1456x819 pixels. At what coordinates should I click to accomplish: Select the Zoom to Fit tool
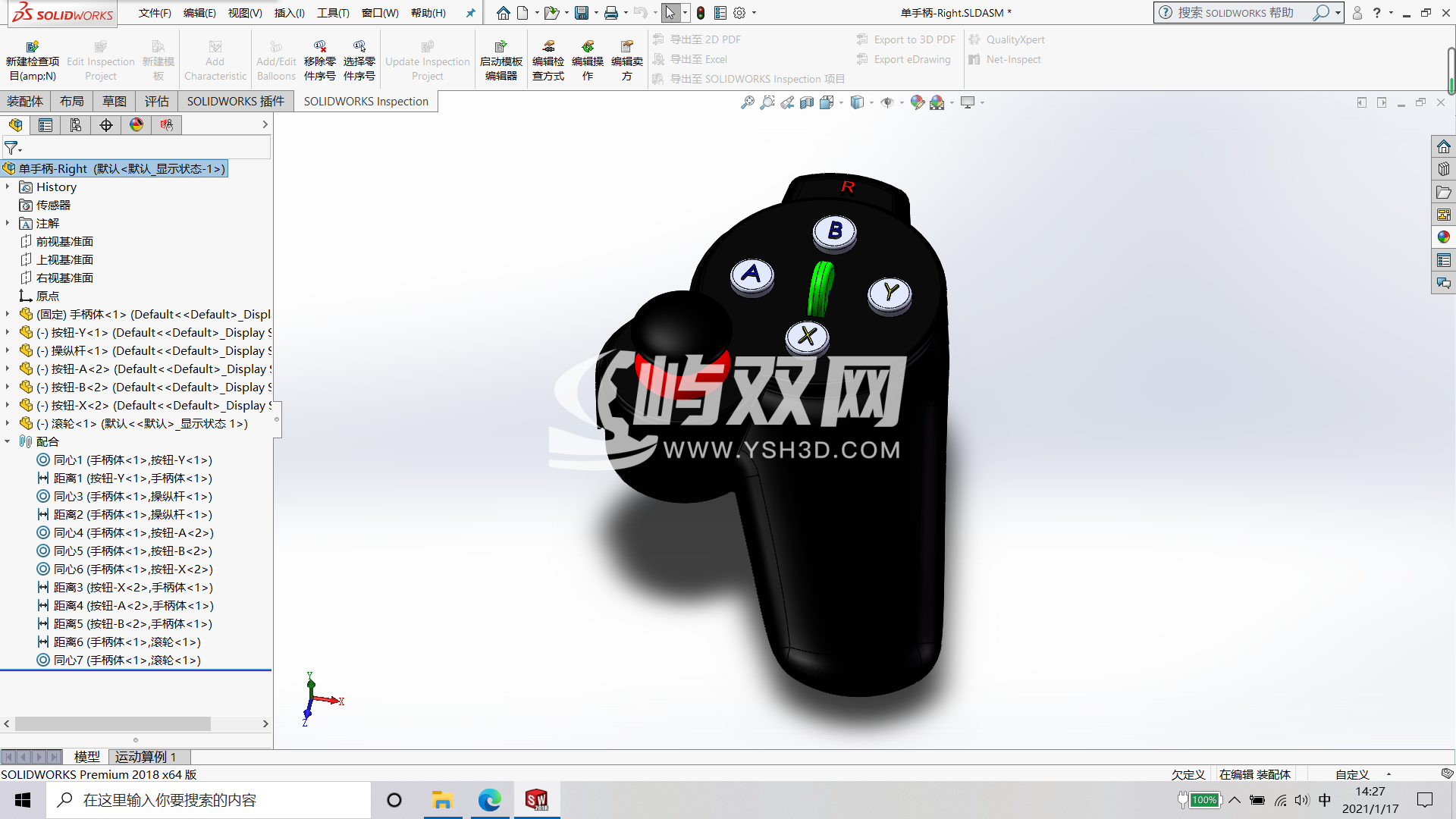click(x=747, y=102)
